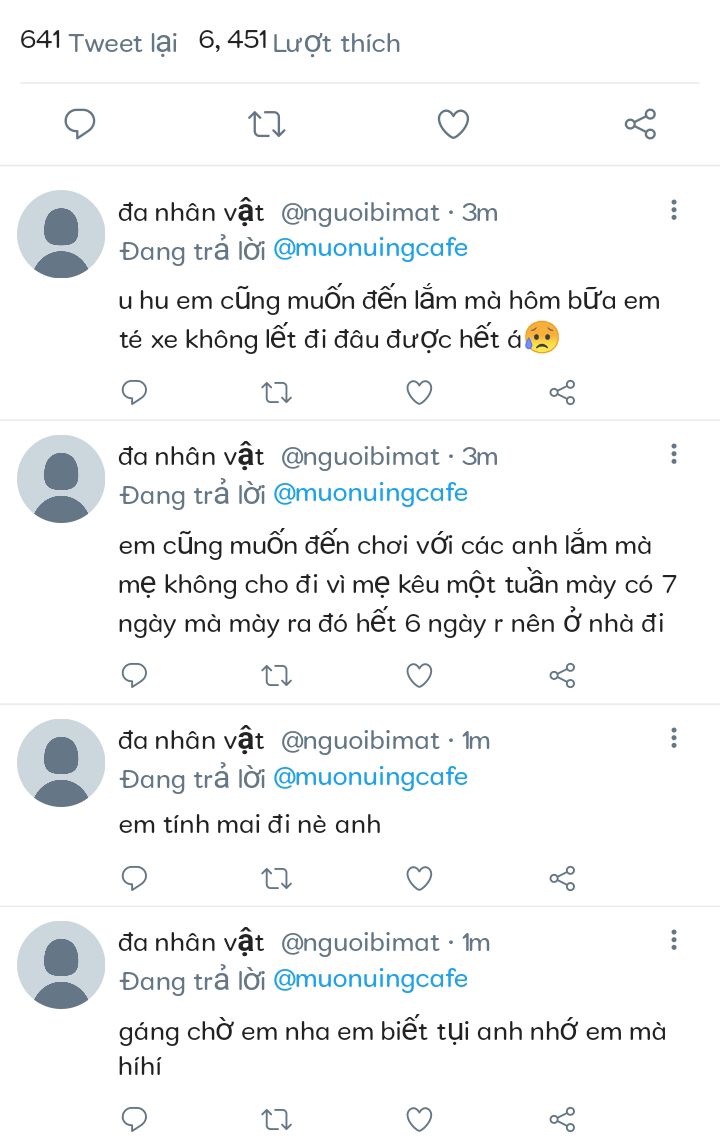Like the 'té xe' reply tweet
Image resolution: width=720 pixels, height=1144 pixels.
(419, 392)
